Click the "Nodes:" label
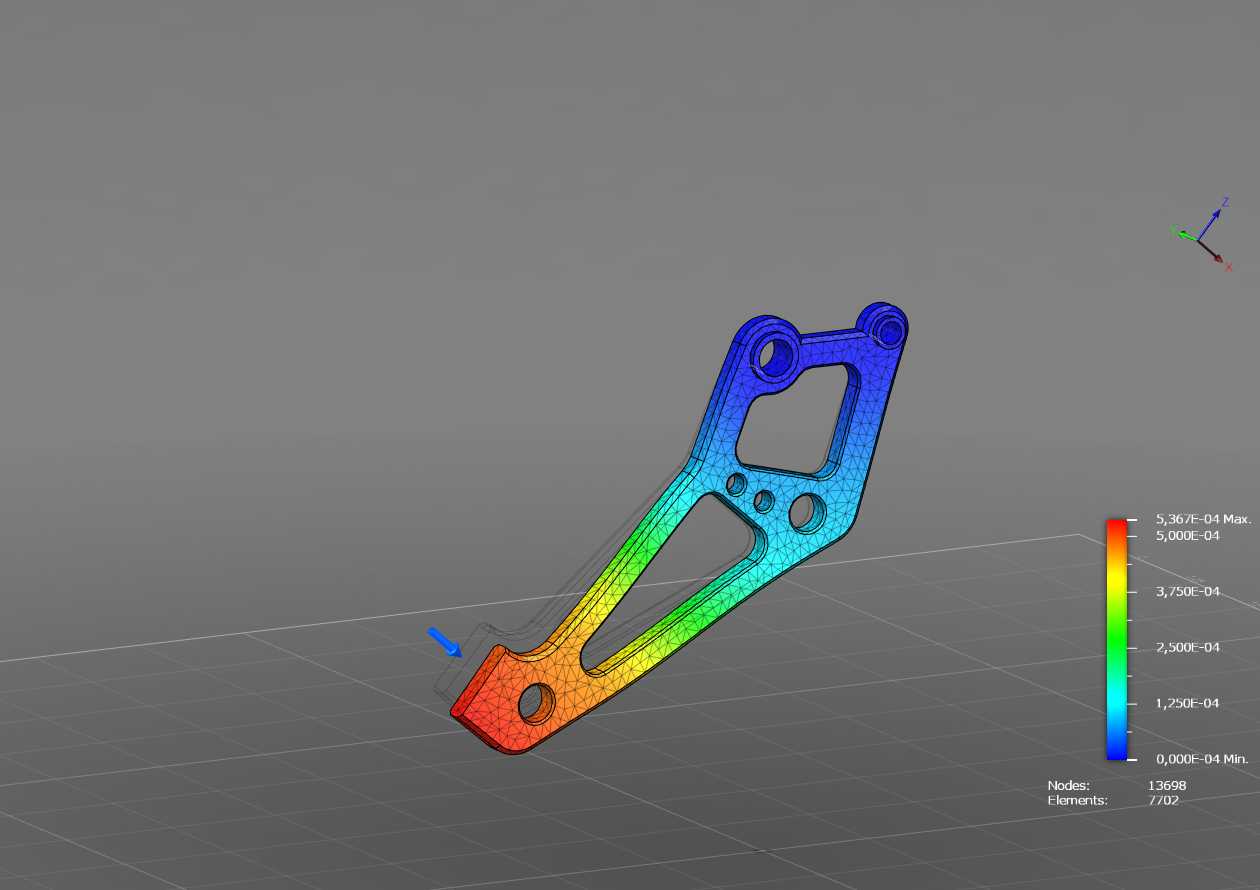 point(1068,786)
